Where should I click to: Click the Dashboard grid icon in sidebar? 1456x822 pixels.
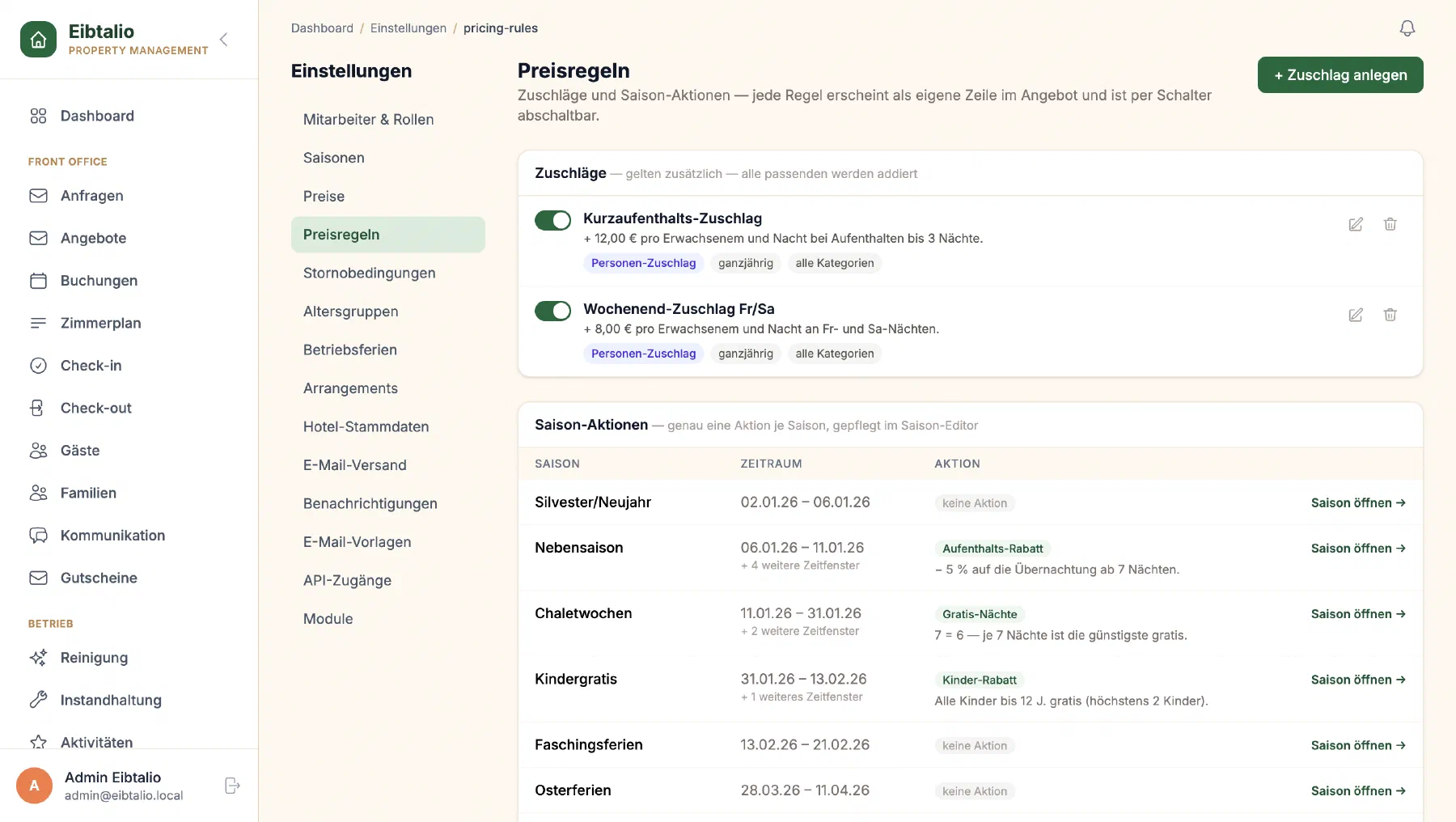point(38,116)
